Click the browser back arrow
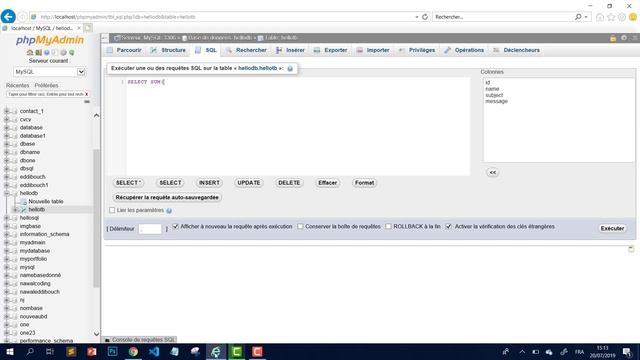 coord(8,17)
